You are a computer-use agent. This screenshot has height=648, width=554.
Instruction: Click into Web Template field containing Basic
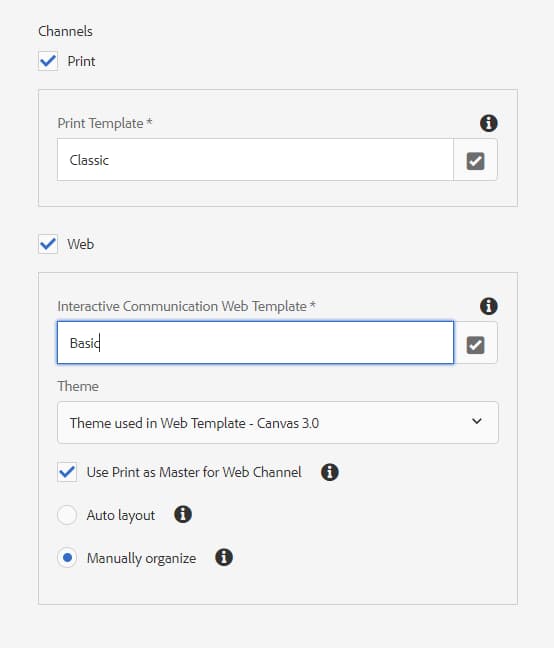click(x=255, y=343)
